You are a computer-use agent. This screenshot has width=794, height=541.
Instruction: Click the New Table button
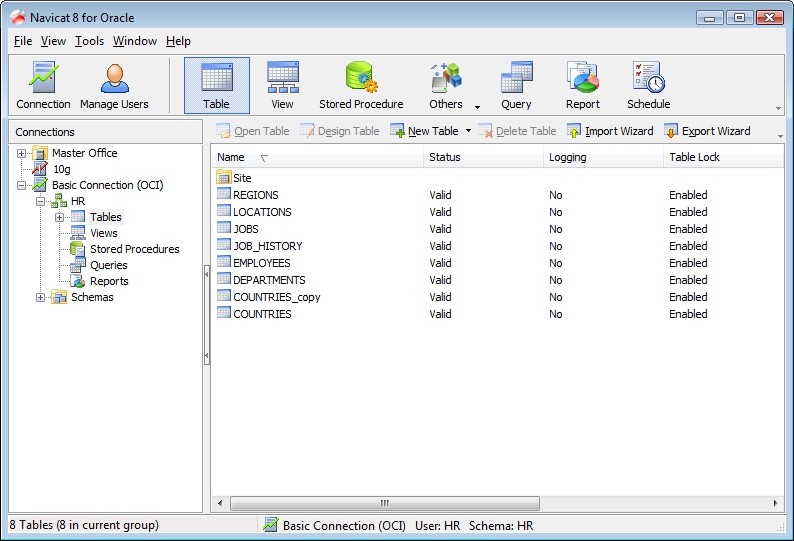pyautogui.click(x=425, y=131)
